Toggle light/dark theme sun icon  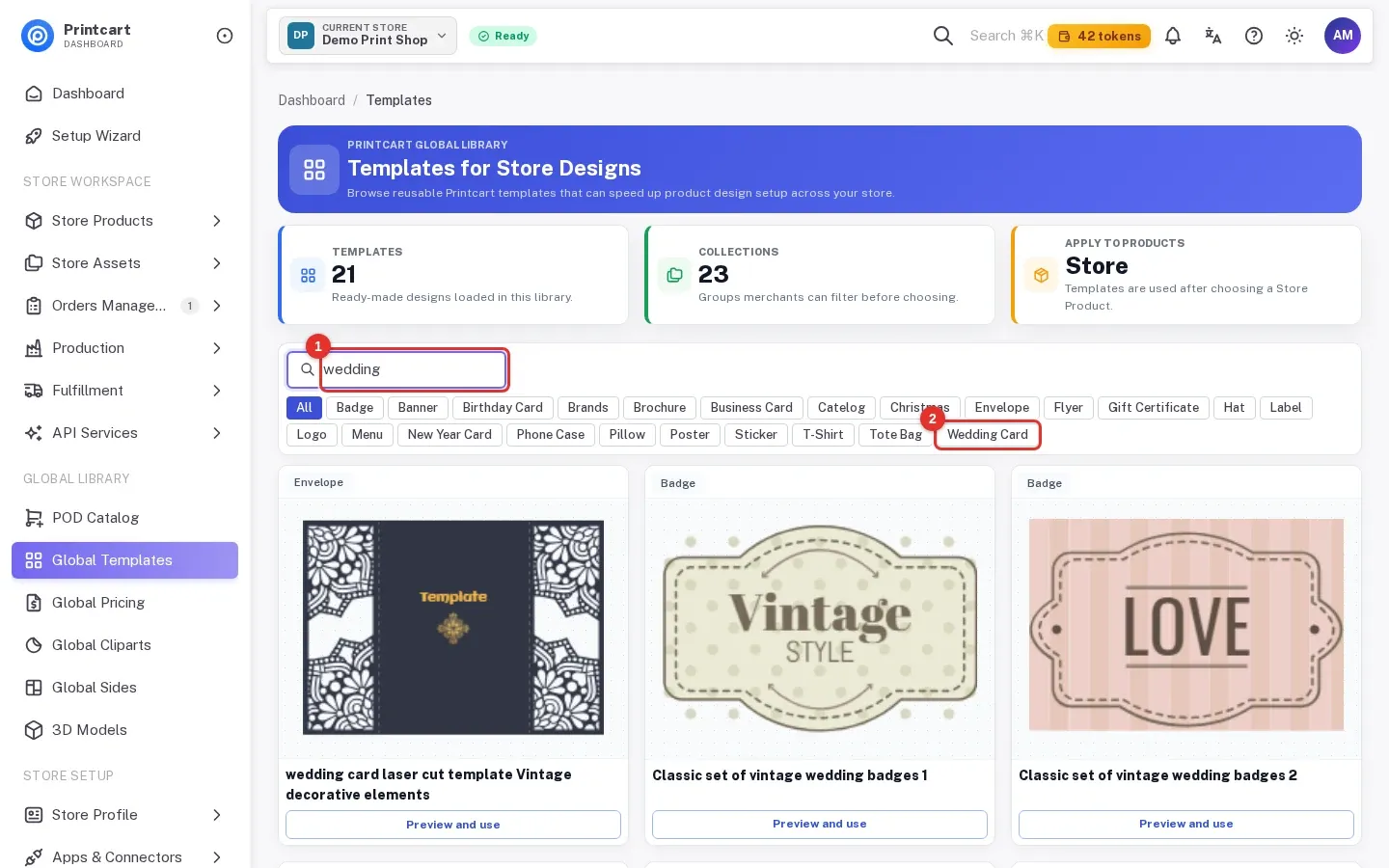[1294, 36]
